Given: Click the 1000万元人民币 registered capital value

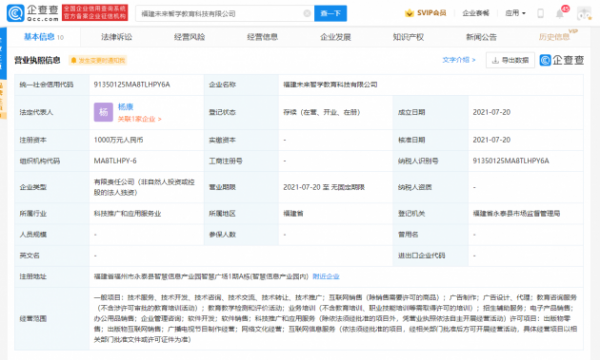Looking at the screenshot, I should click(x=118, y=140).
